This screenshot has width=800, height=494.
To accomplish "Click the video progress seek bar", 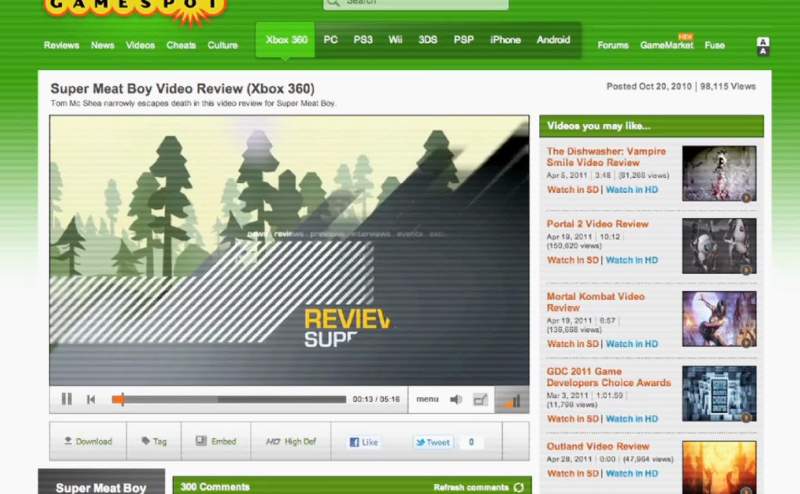I will (230, 399).
